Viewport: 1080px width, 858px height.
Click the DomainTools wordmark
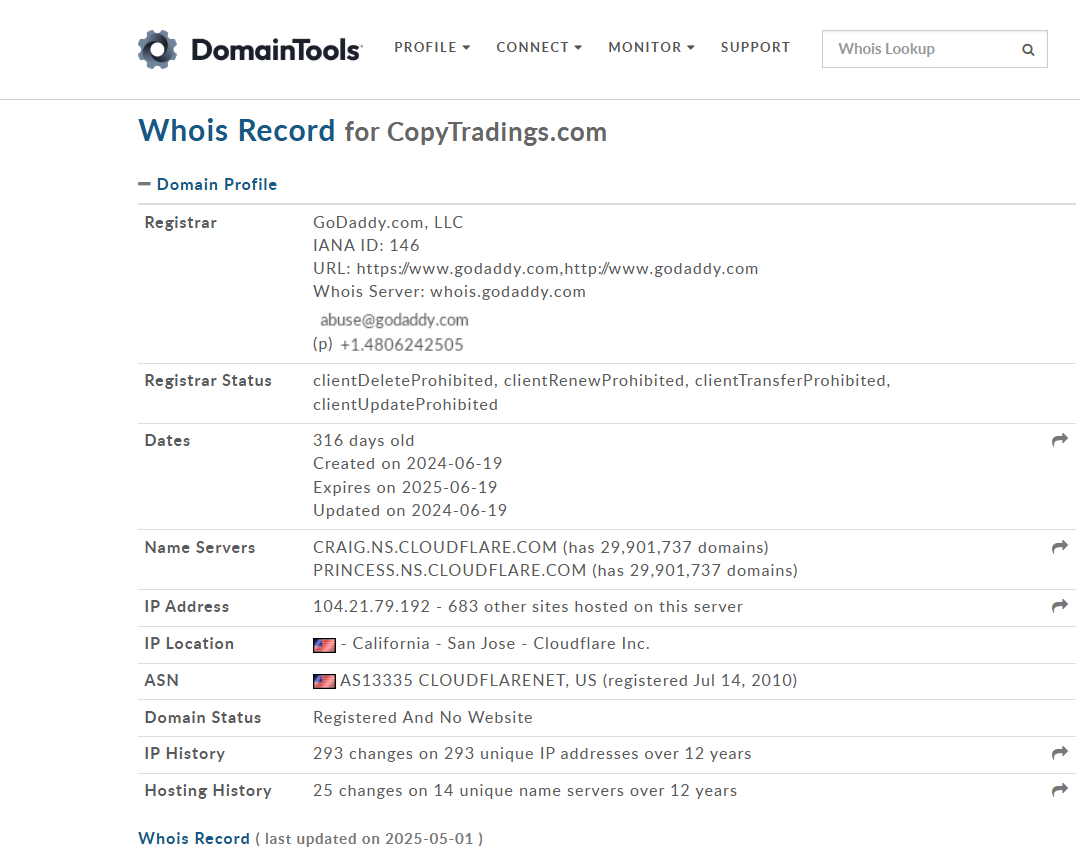276,50
